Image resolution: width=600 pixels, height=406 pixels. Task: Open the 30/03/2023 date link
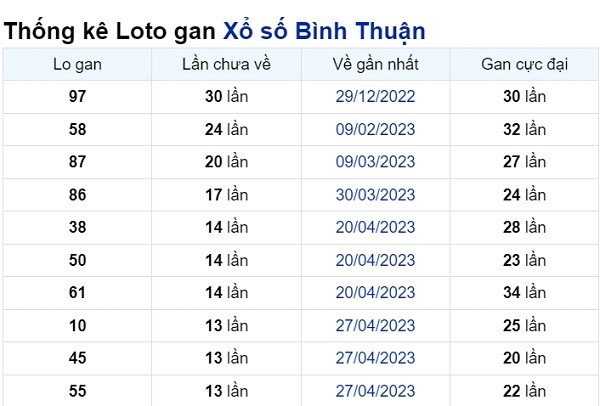375,195
